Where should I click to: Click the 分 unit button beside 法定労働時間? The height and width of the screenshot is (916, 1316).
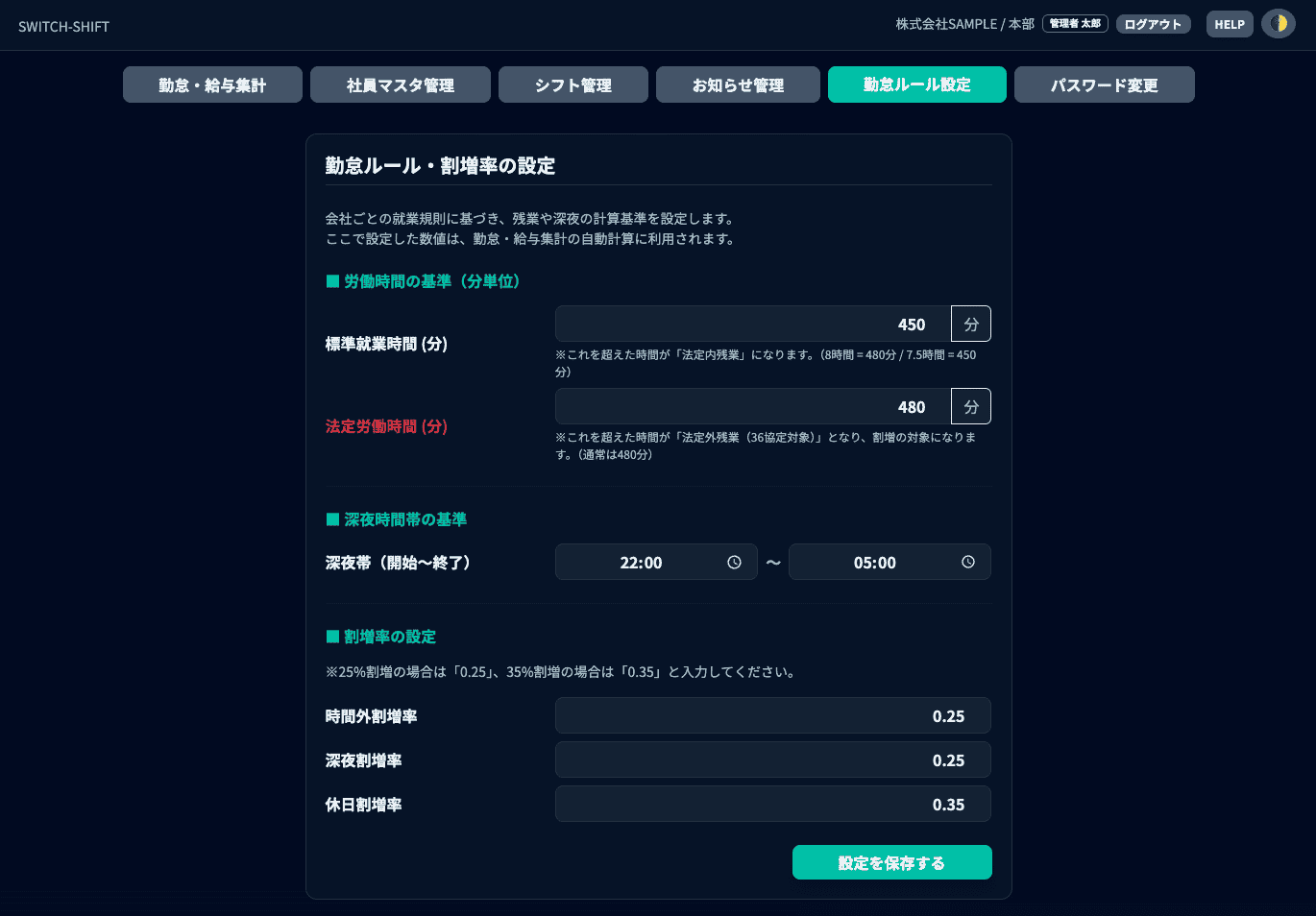(971, 406)
